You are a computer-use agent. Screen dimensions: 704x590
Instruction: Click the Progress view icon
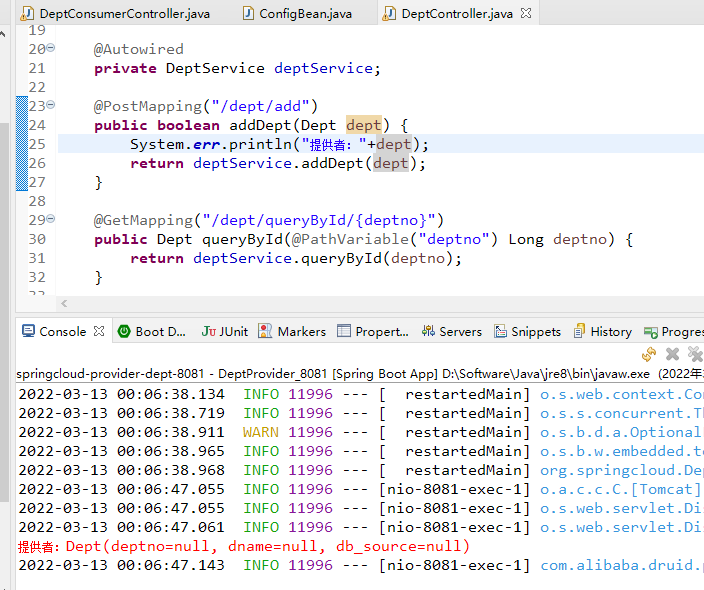click(650, 332)
